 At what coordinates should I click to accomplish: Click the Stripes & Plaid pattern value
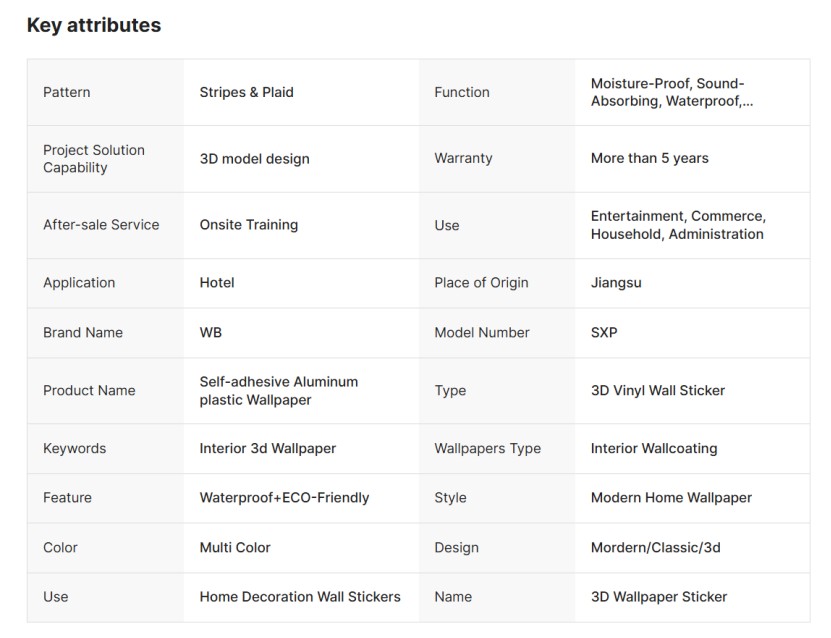tap(246, 92)
